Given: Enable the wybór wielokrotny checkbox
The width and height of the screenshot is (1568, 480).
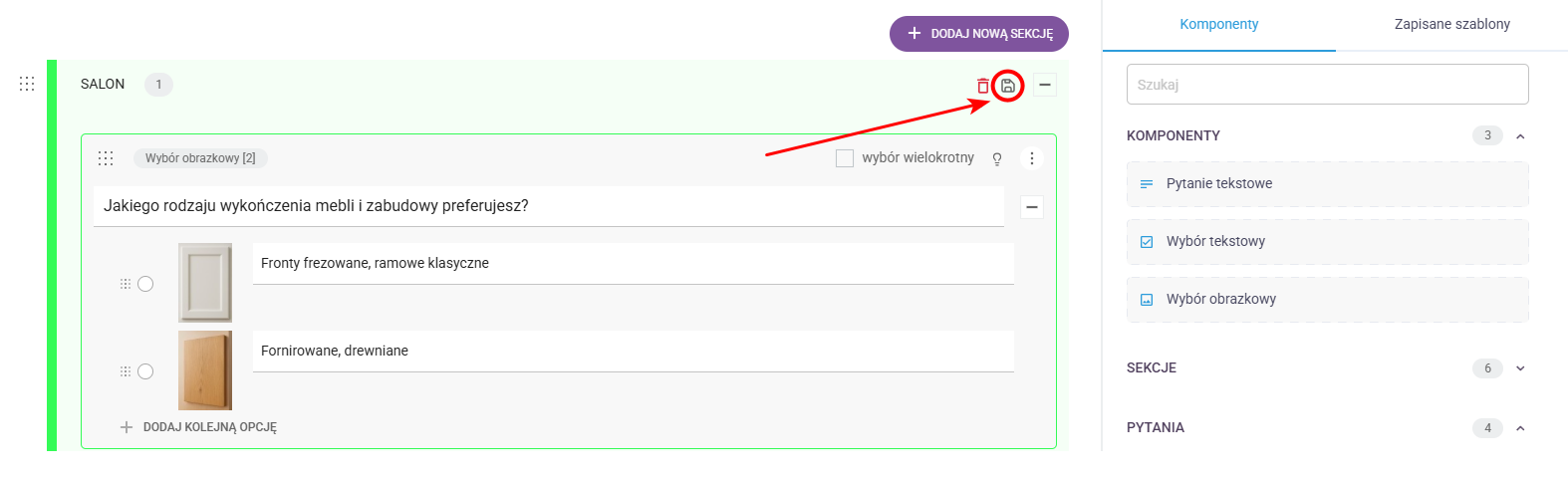Looking at the screenshot, I should coord(845,158).
